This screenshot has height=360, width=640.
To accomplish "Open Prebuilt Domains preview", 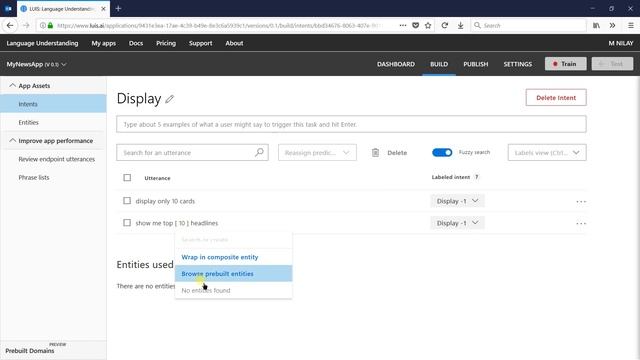I will click(29, 351).
